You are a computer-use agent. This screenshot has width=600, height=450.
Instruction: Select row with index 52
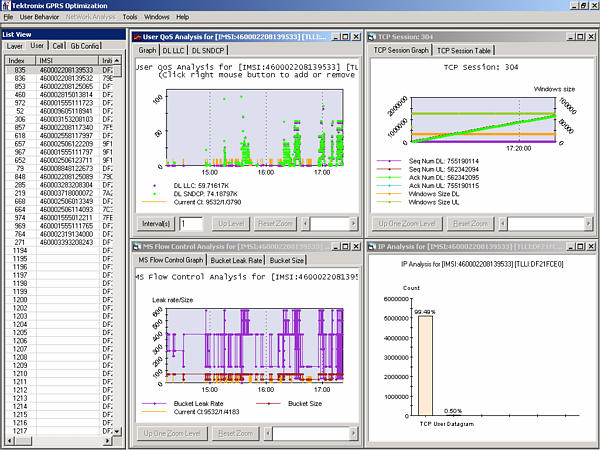tap(59, 111)
